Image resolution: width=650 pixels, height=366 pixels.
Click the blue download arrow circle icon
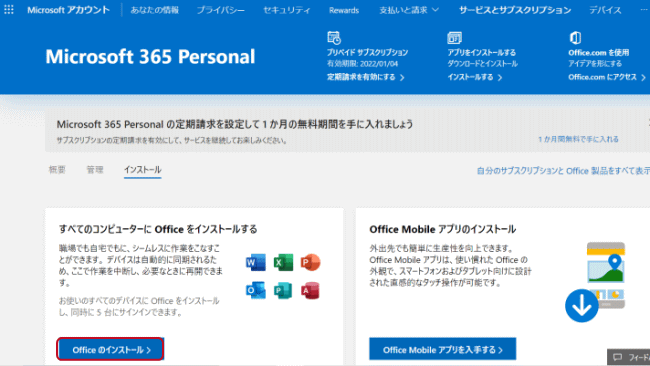tap(582, 305)
